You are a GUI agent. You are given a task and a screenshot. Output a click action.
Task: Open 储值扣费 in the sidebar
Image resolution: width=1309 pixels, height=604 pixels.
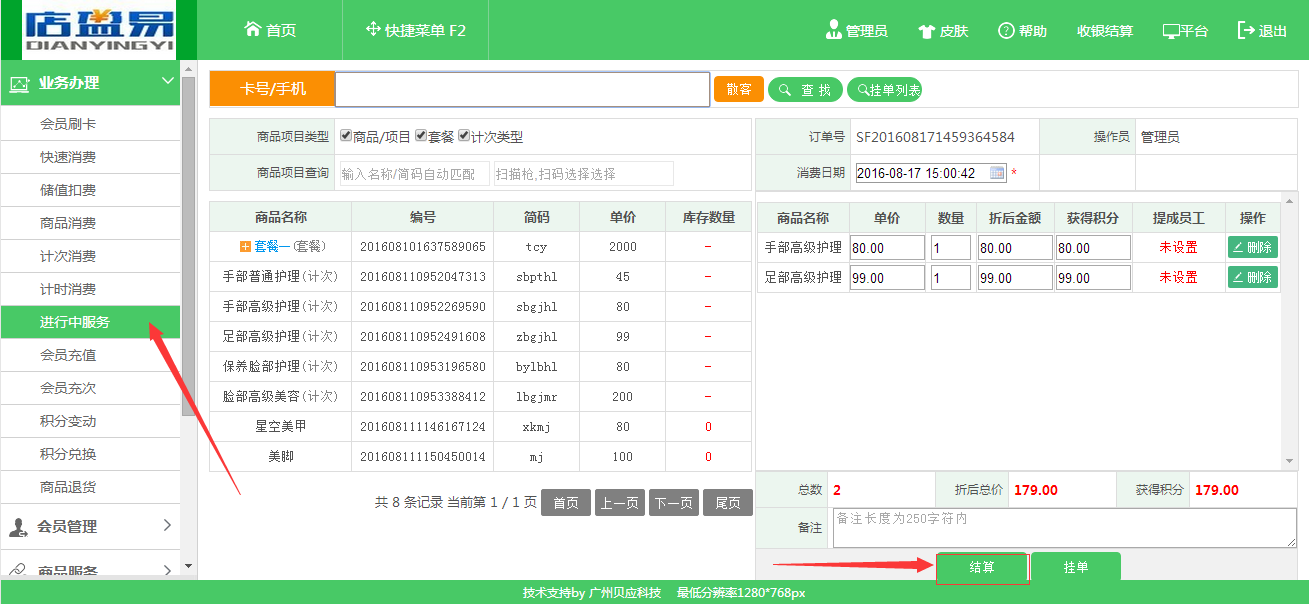90,190
